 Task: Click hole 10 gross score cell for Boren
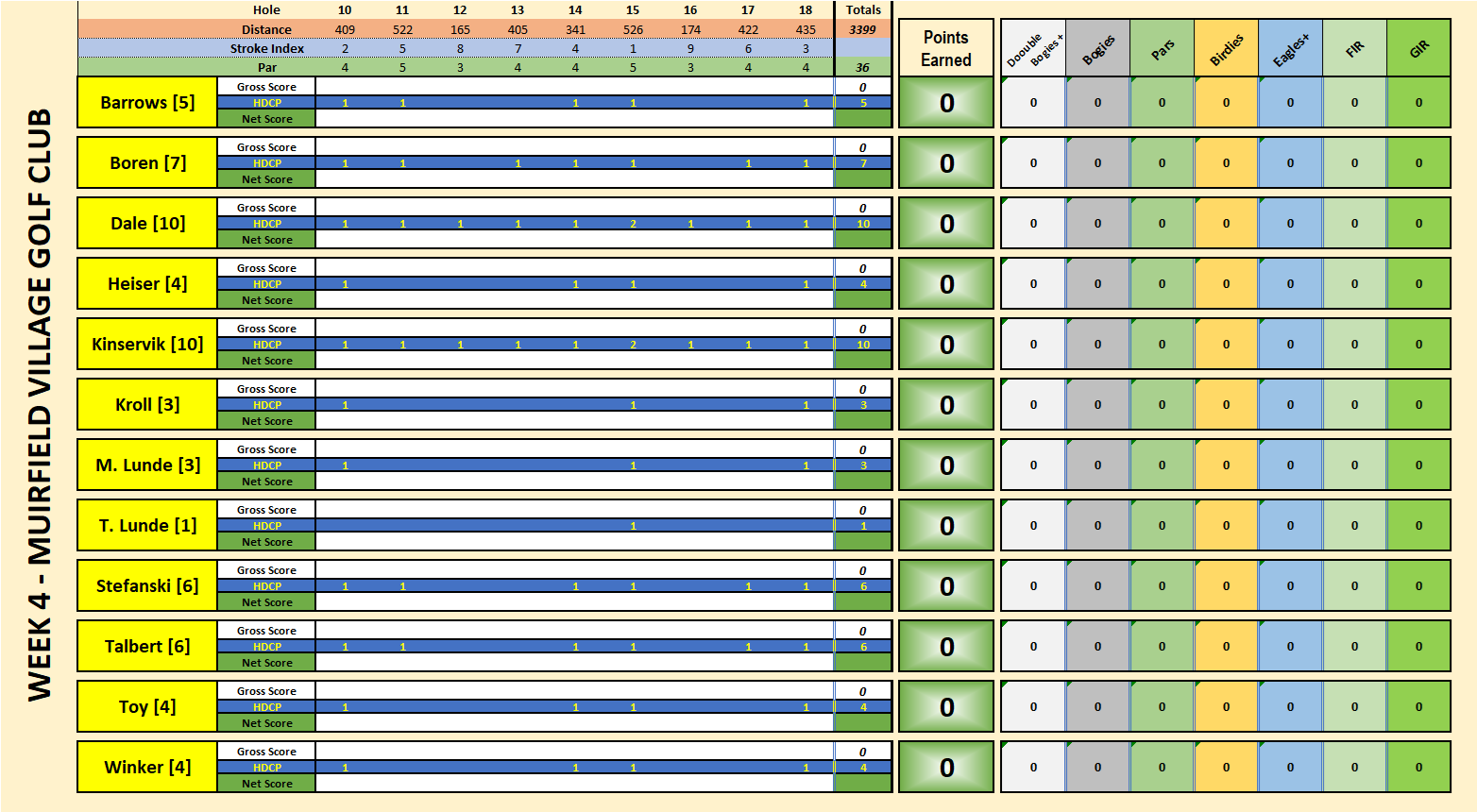point(345,147)
